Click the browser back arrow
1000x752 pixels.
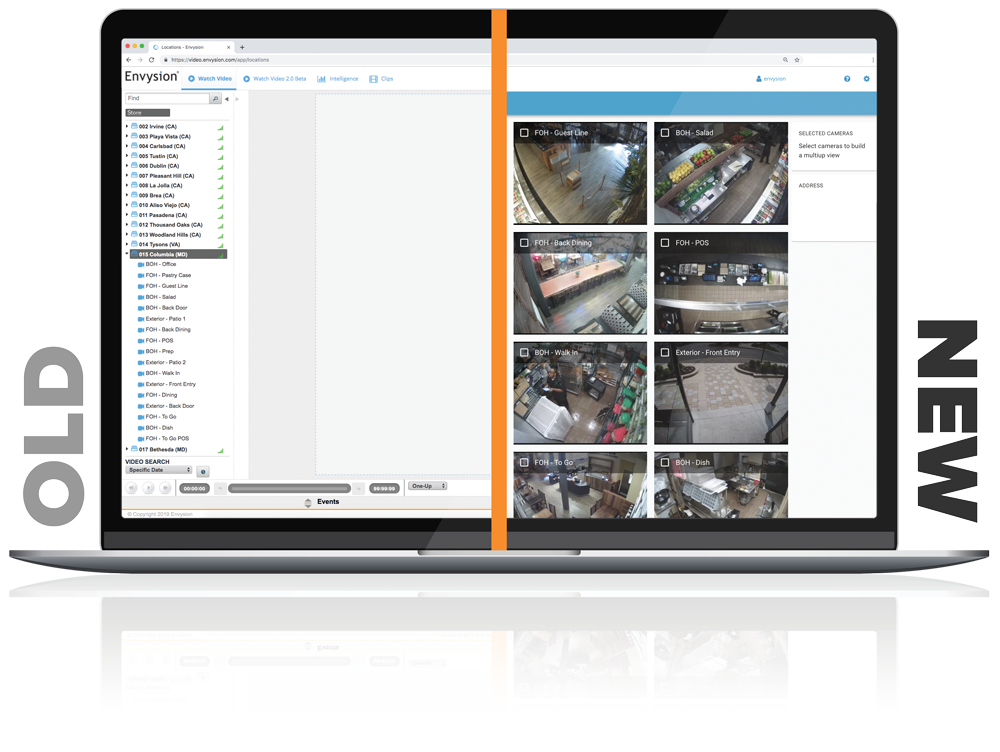tap(129, 60)
